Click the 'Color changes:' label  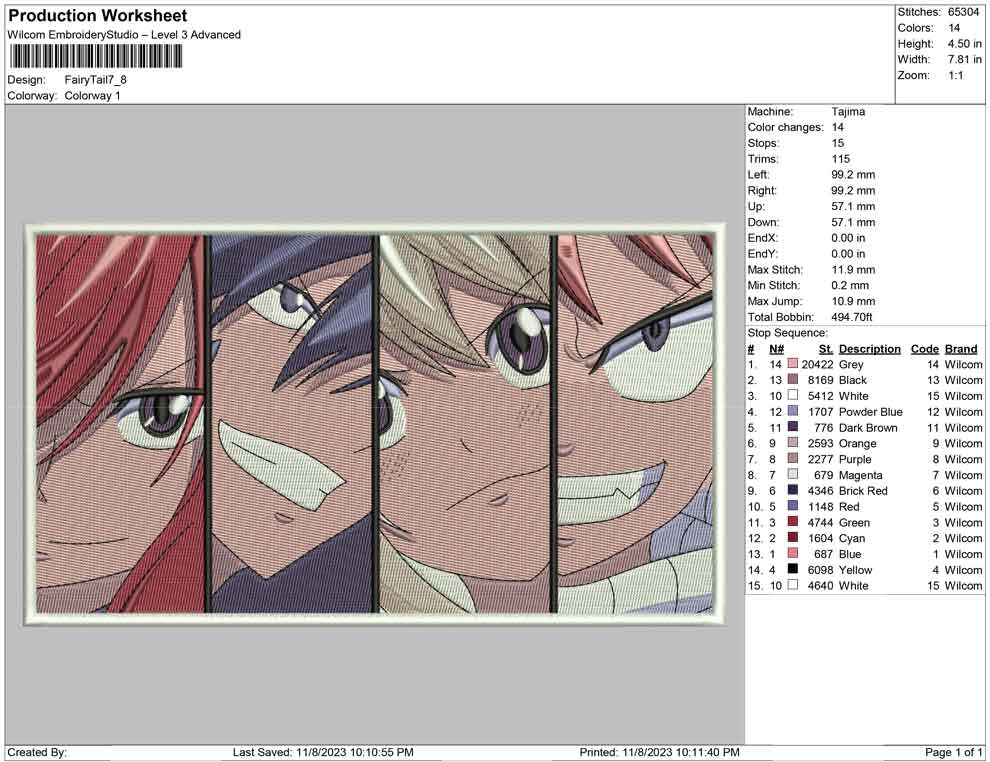(x=785, y=128)
